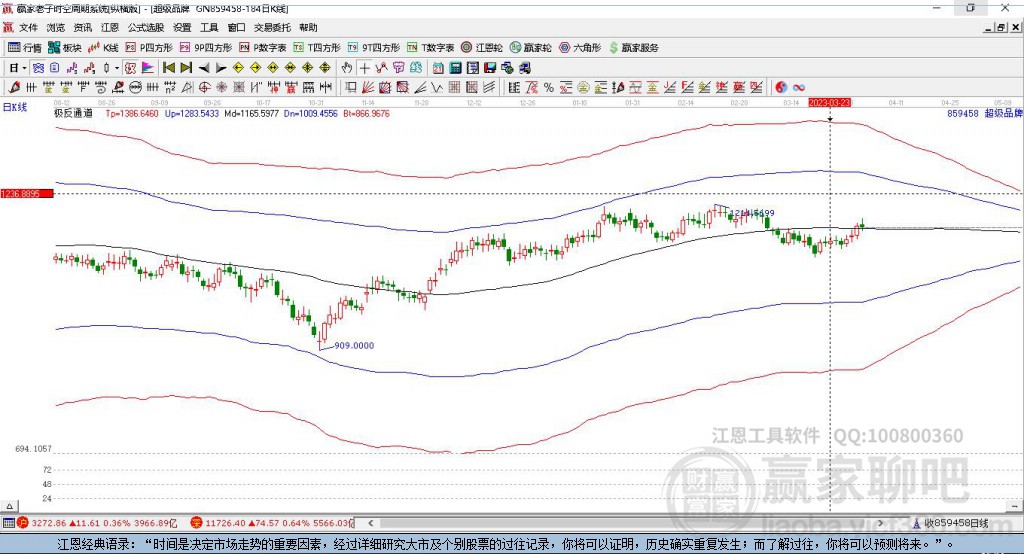Viewport: 1024px width, 554px height.
Task: Click the horizontal scrollbar left arrow
Action: [x=370, y=523]
